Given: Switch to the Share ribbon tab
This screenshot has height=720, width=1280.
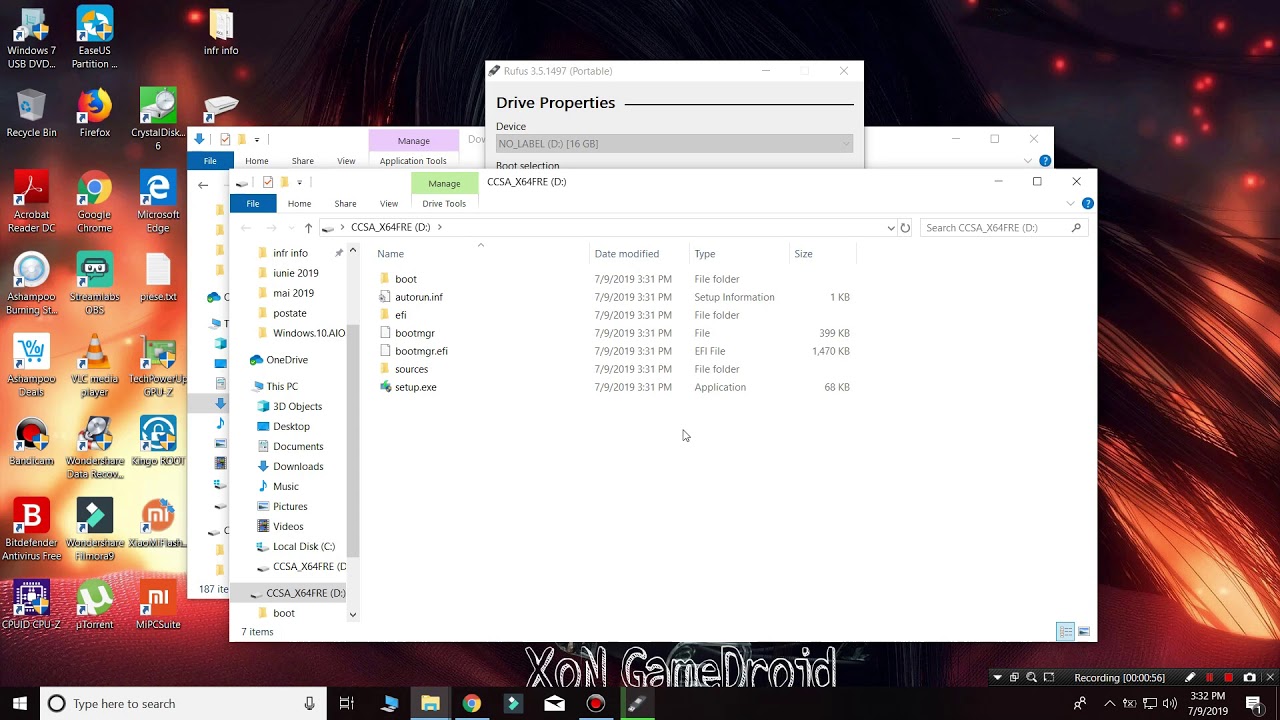Looking at the screenshot, I should (345, 203).
